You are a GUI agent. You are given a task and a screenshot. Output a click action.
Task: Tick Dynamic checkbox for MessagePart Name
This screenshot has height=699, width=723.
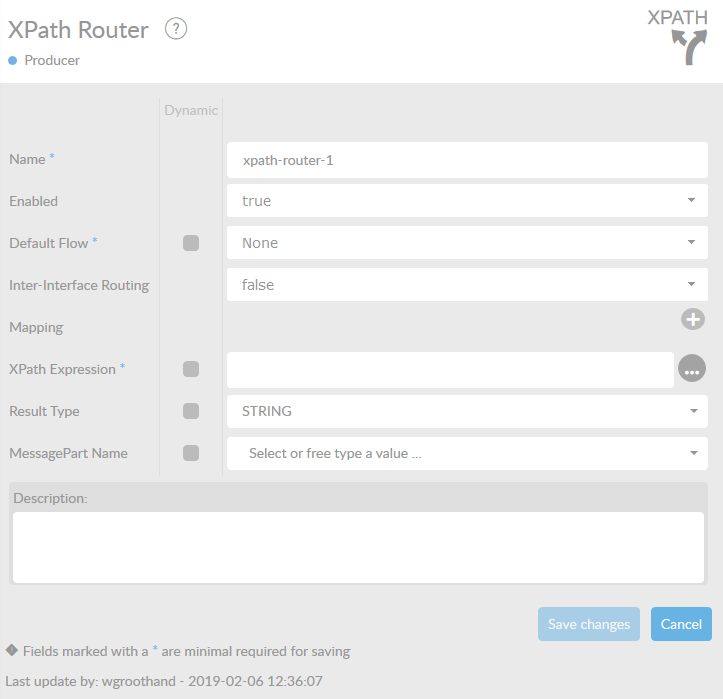pos(191,453)
